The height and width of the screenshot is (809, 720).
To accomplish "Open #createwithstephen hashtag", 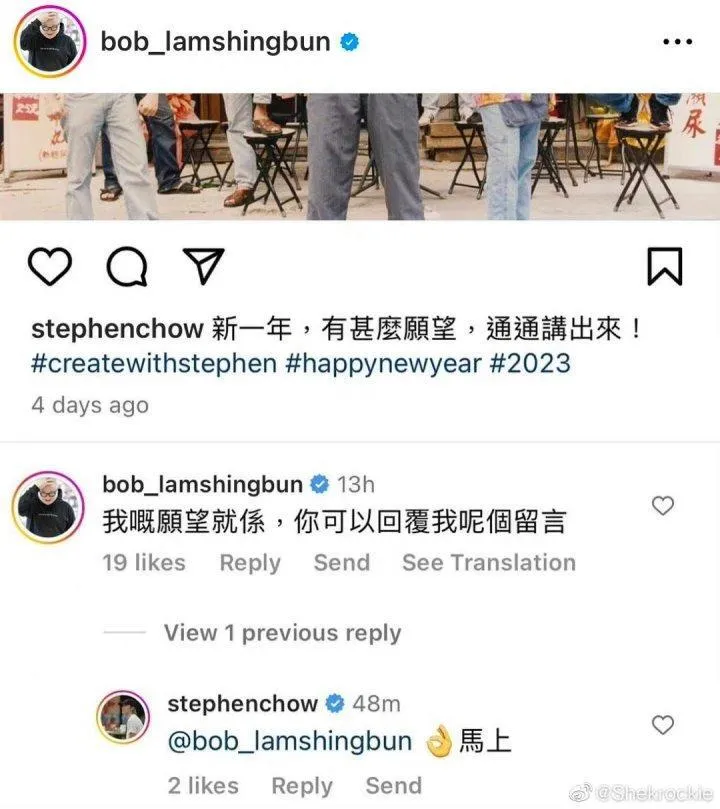I will (154, 363).
